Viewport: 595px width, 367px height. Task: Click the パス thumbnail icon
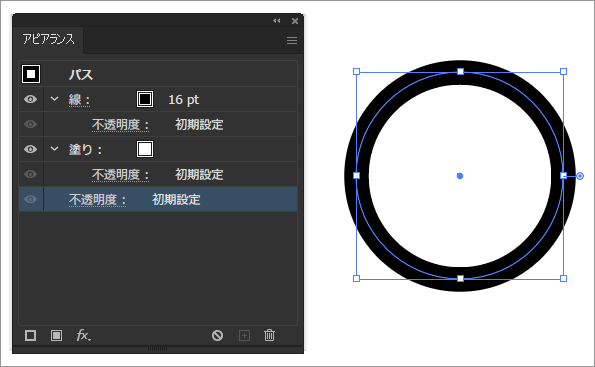click(x=31, y=74)
